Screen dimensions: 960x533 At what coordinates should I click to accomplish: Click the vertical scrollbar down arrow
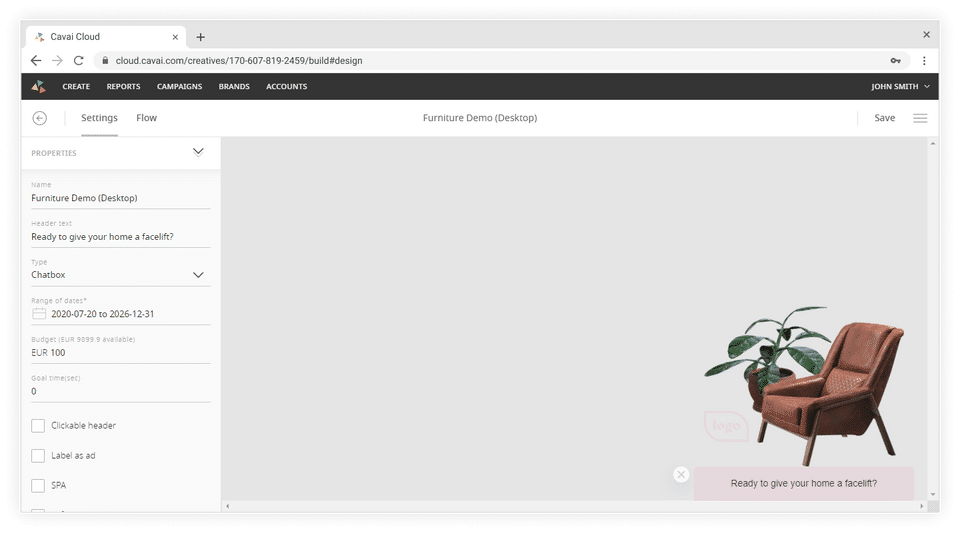point(932,494)
